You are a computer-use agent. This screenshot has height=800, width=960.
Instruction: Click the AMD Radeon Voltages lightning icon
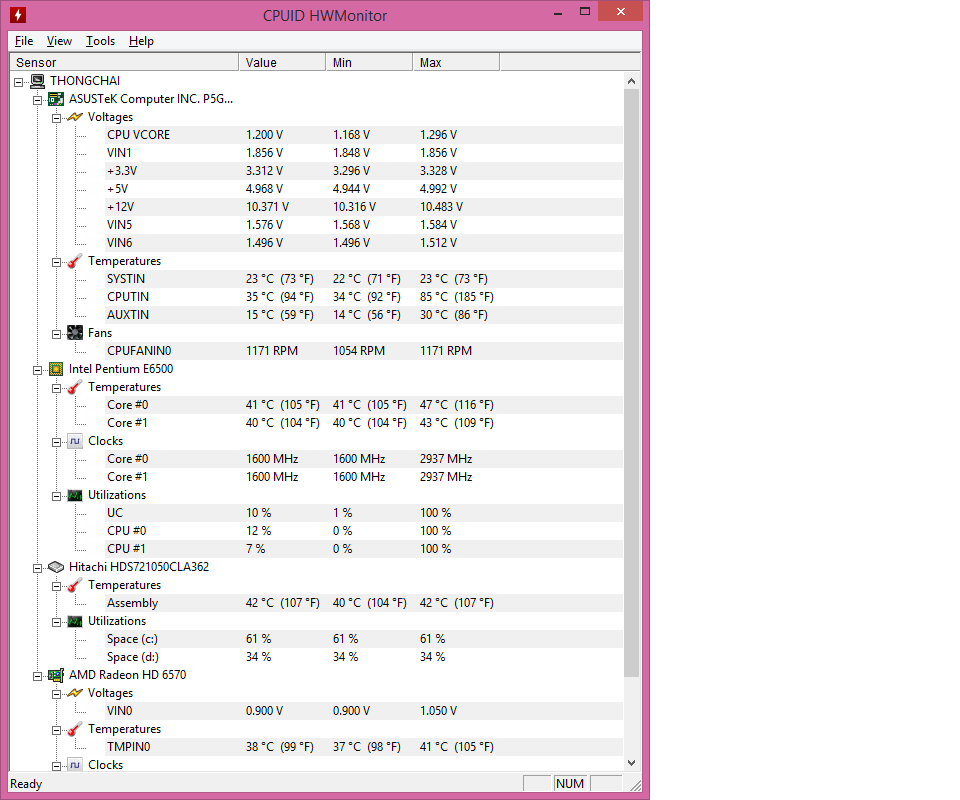click(x=75, y=693)
